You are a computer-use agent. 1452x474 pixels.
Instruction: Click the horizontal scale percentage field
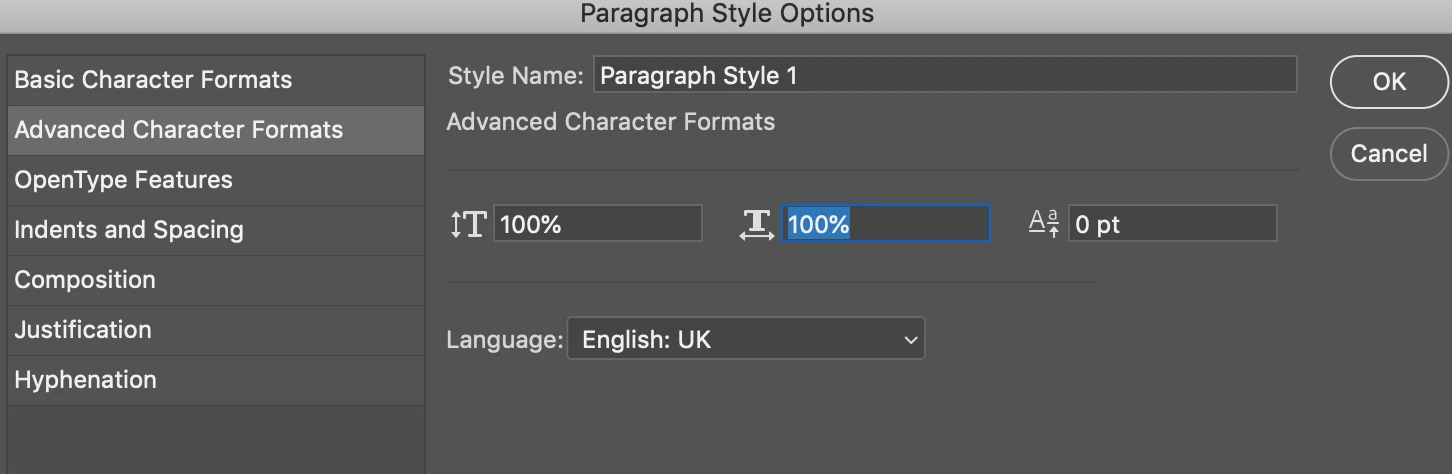pos(885,224)
